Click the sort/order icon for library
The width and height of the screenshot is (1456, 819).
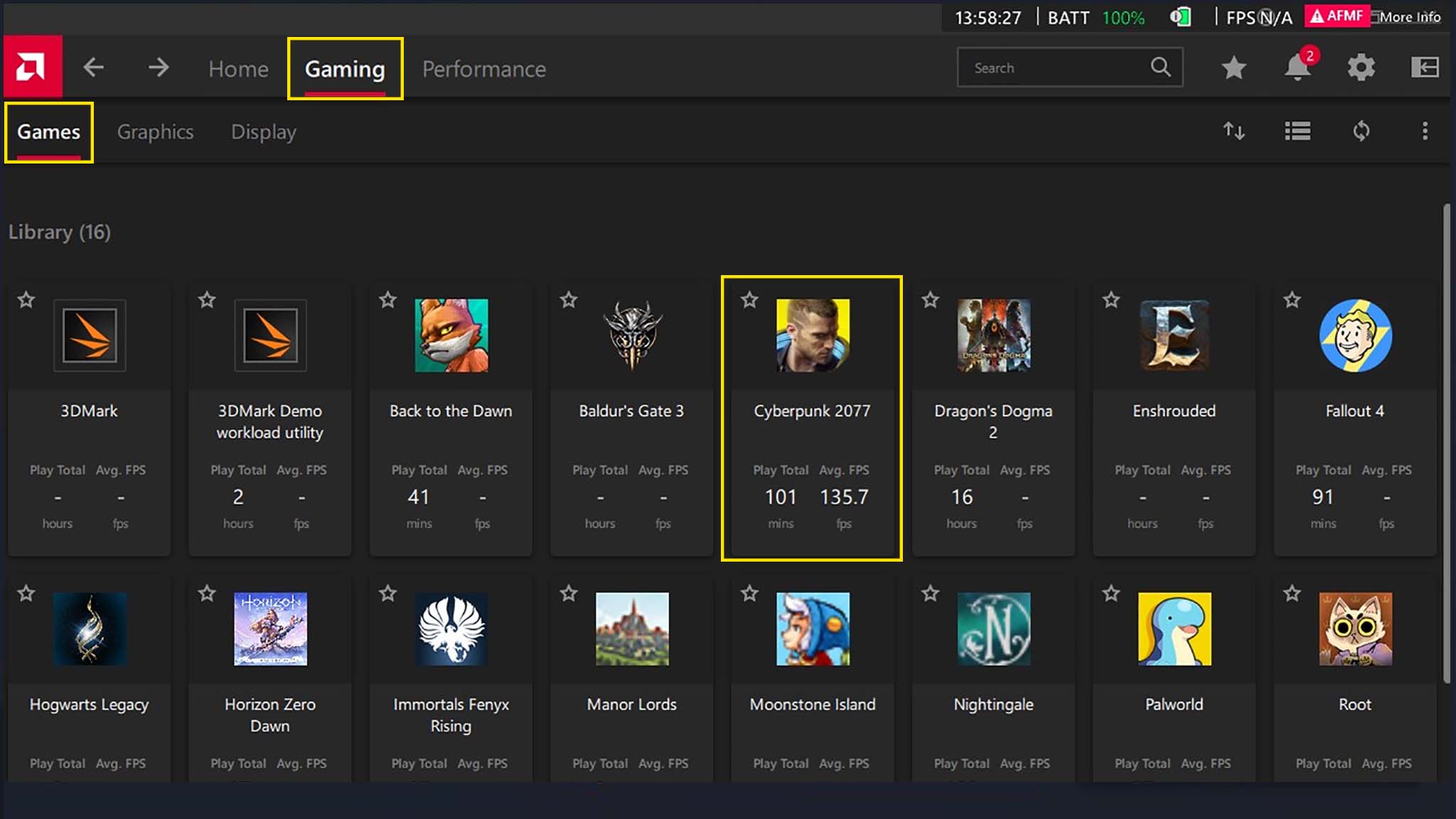click(1233, 131)
